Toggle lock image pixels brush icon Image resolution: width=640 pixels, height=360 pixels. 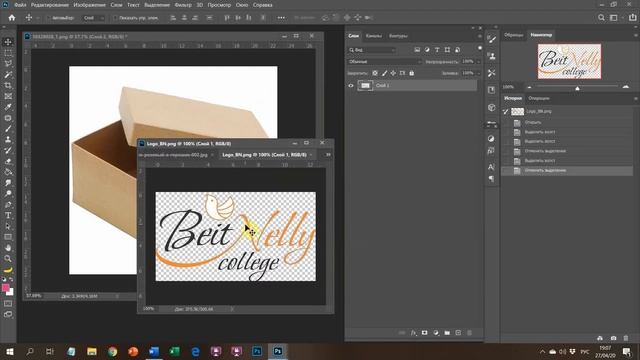[384, 73]
